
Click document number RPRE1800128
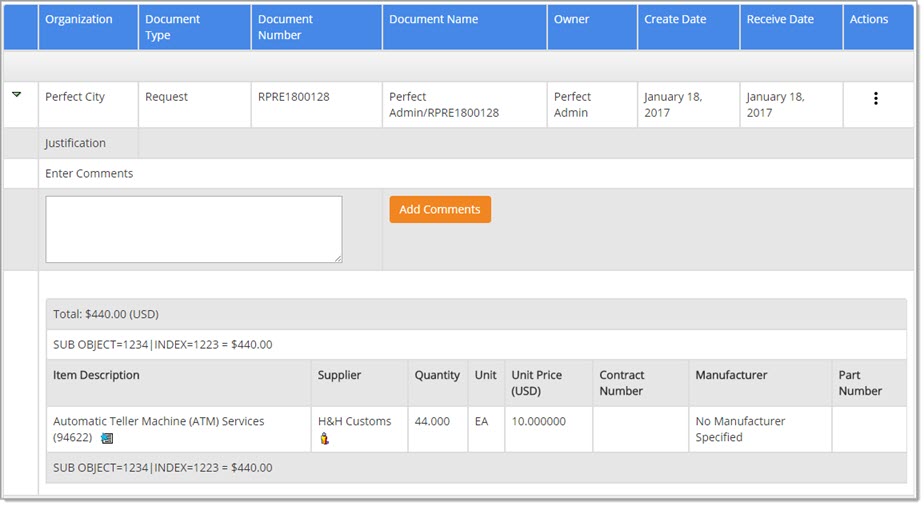[293, 97]
